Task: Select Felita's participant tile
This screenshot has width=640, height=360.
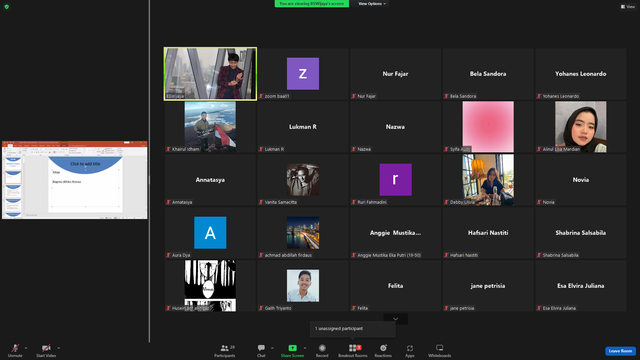Action: pos(396,286)
